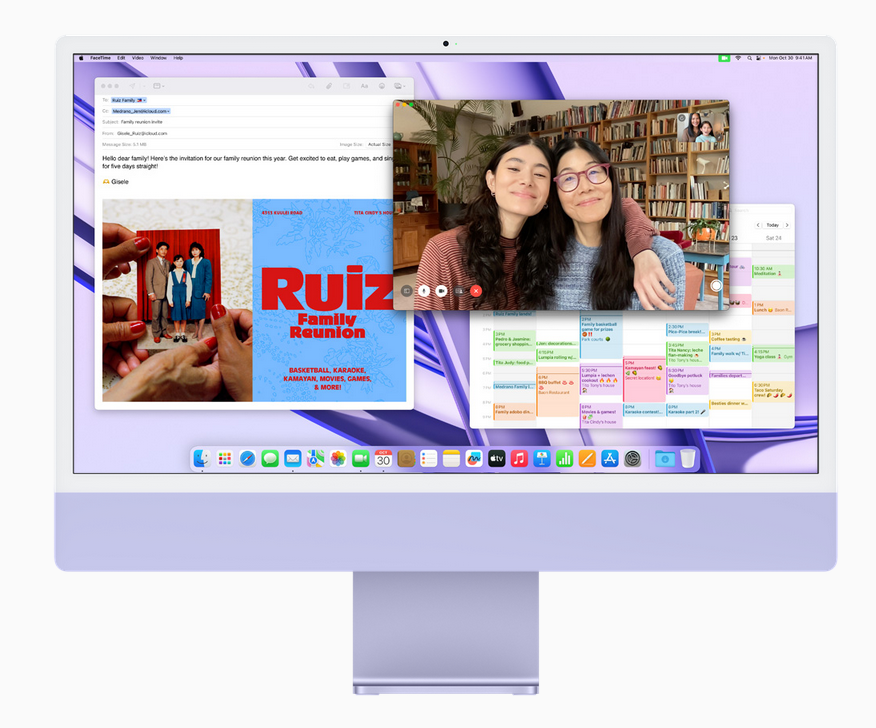Turn off the FaceTime camera
Viewport: 876px width, 728px height.
[x=441, y=291]
